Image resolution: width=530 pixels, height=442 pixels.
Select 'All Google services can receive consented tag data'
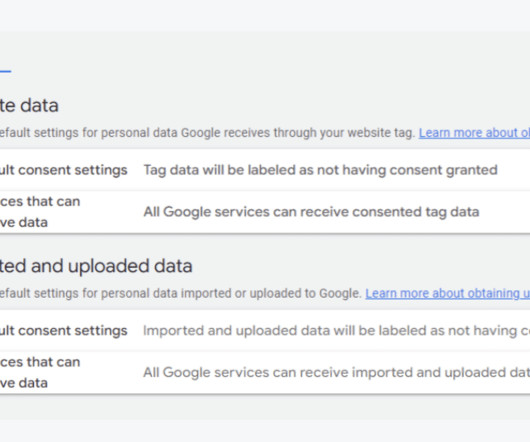click(311, 212)
